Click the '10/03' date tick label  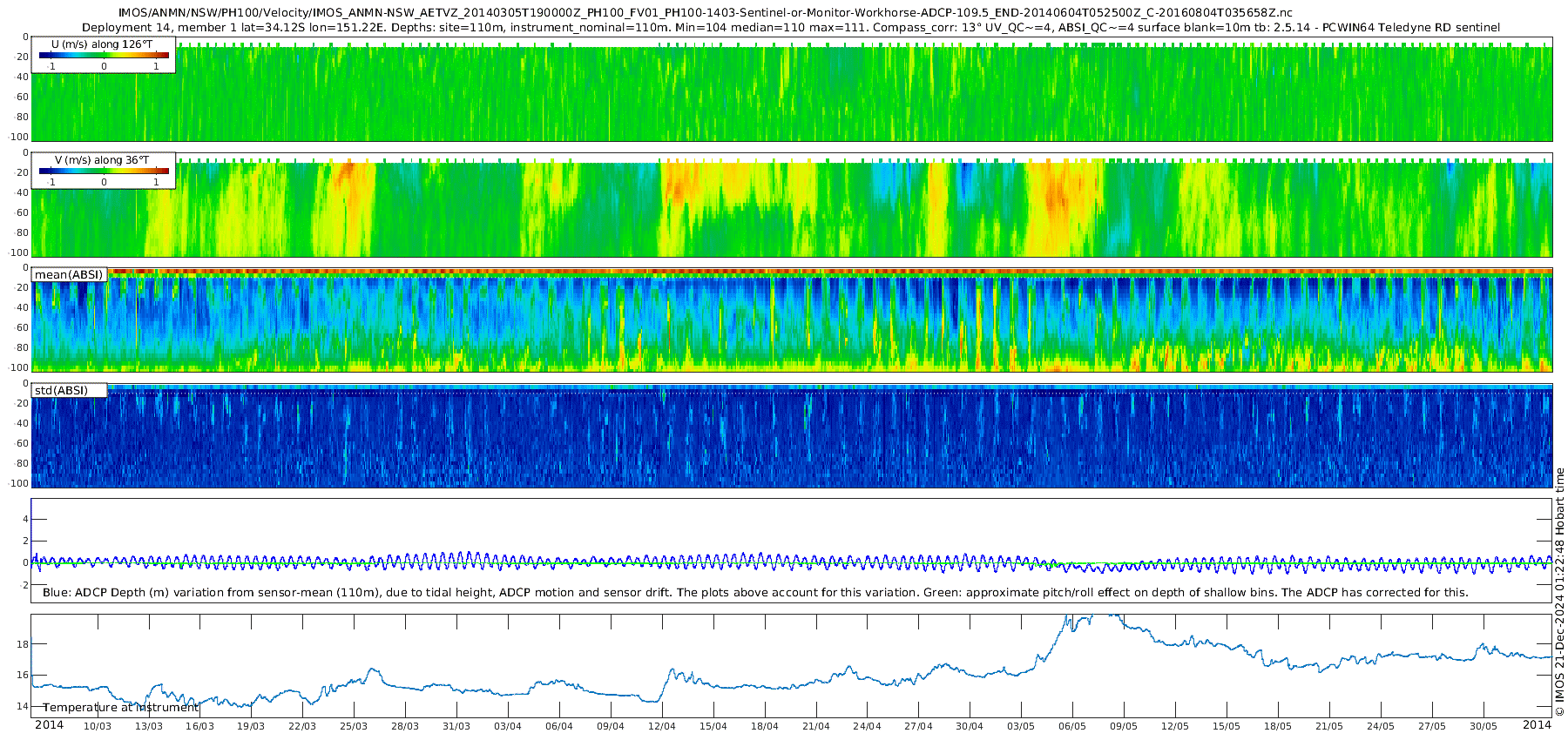tap(98, 726)
